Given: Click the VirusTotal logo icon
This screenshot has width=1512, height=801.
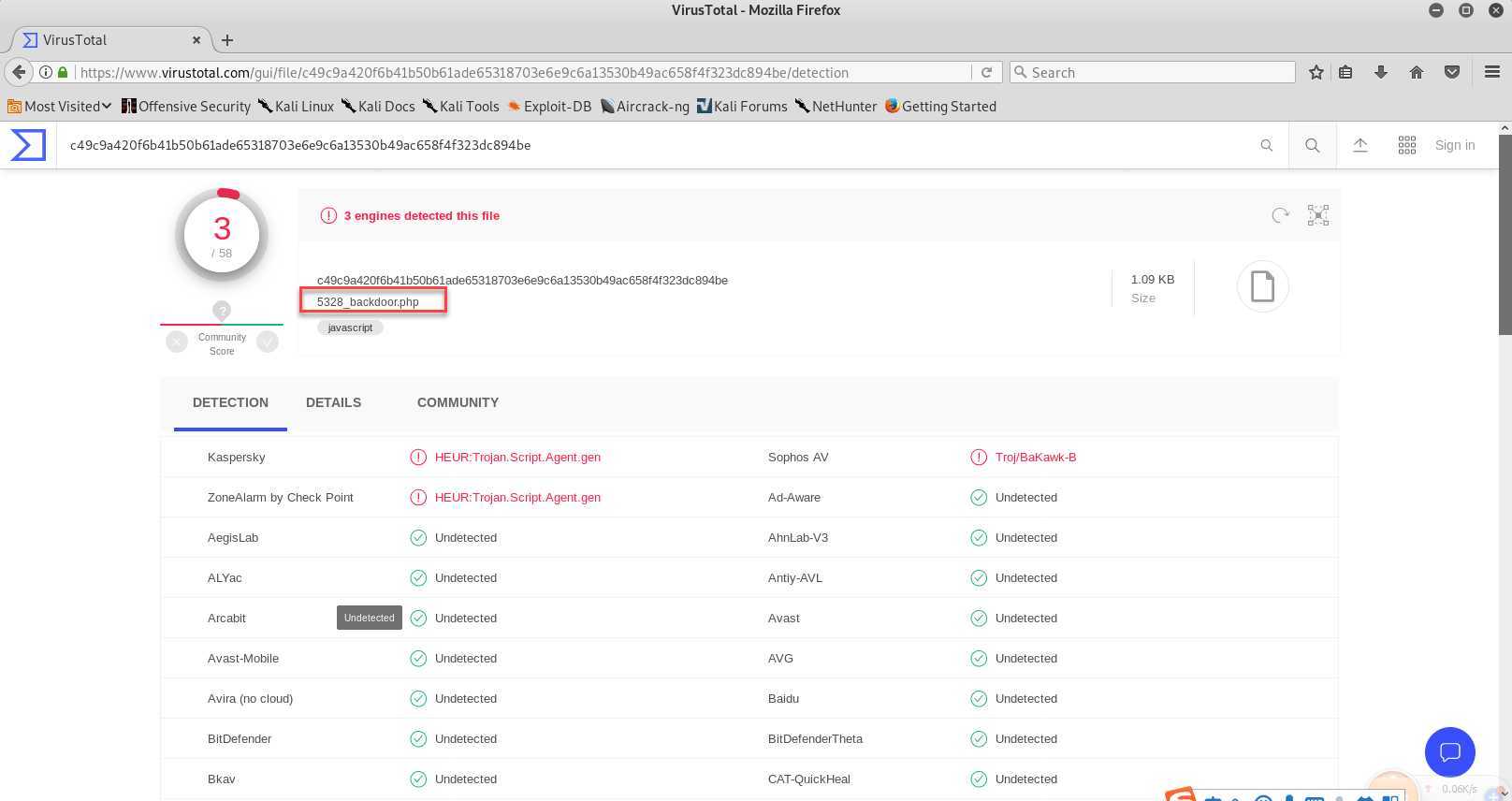Looking at the screenshot, I should pyautogui.click(x=28, y=145).
